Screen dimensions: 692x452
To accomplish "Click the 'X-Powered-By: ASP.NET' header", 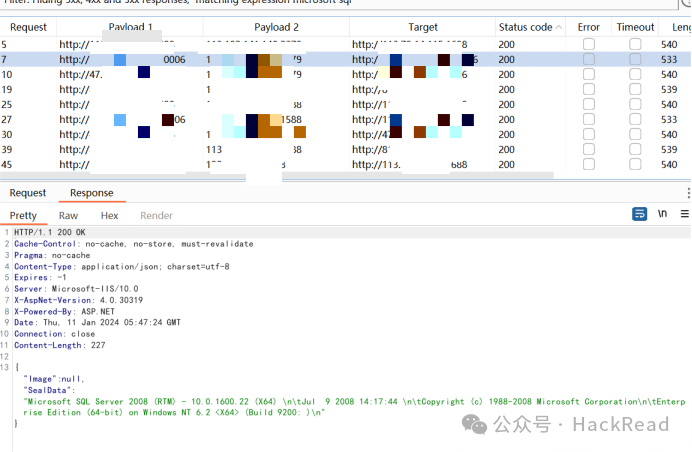I will [64, 311].
